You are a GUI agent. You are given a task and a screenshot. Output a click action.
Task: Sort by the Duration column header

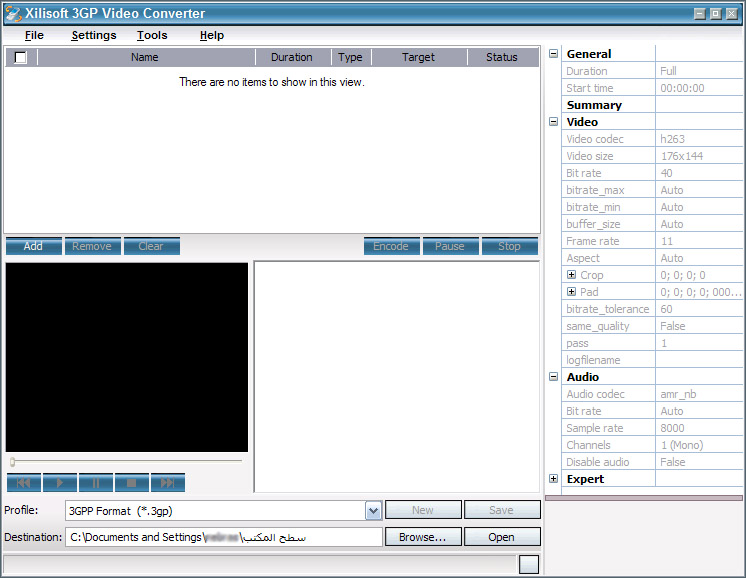tap(293, 58)
